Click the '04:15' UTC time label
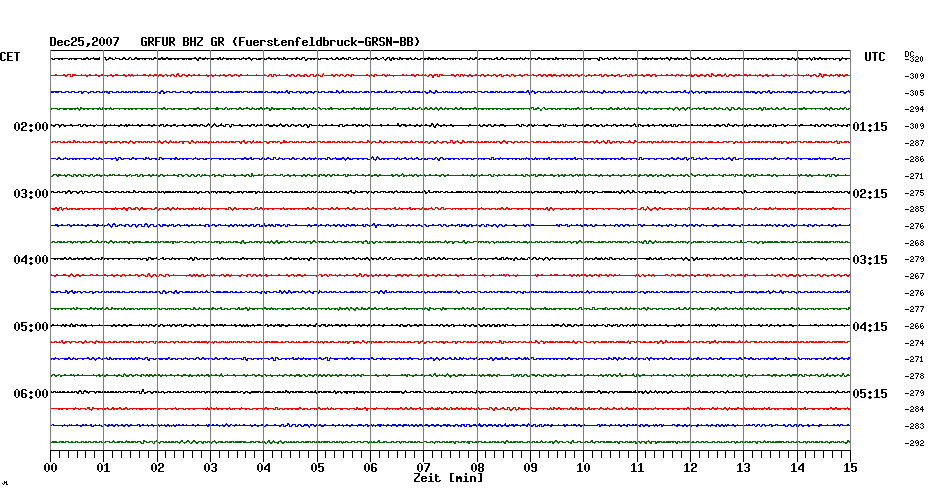 click(870, 327)
